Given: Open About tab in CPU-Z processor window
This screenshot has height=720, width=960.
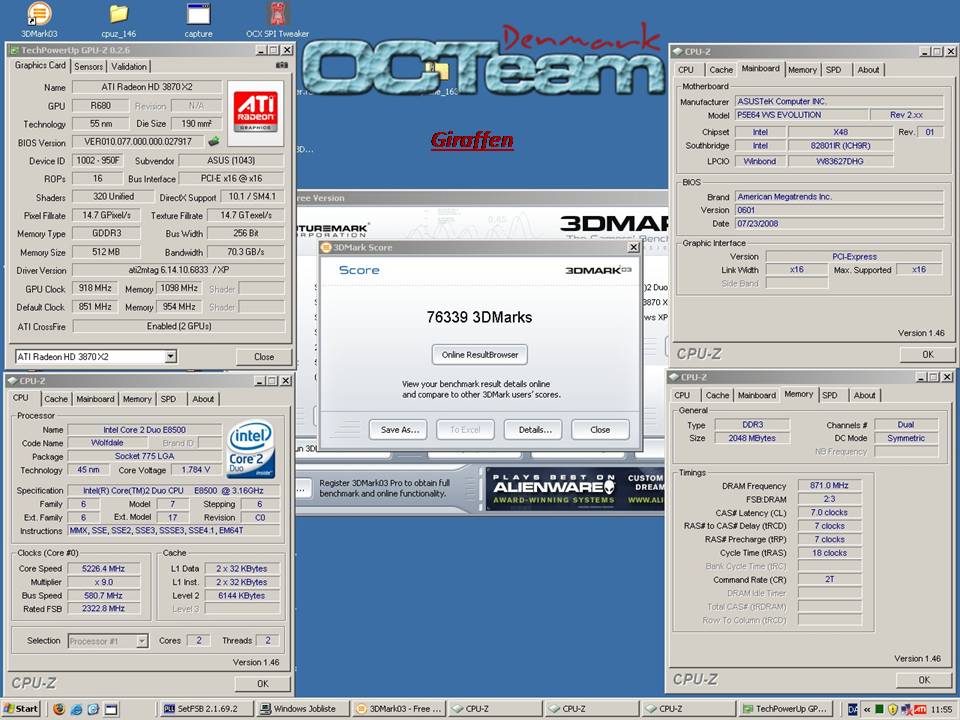Looking at the screenshot, I should [x=203, y=399].
